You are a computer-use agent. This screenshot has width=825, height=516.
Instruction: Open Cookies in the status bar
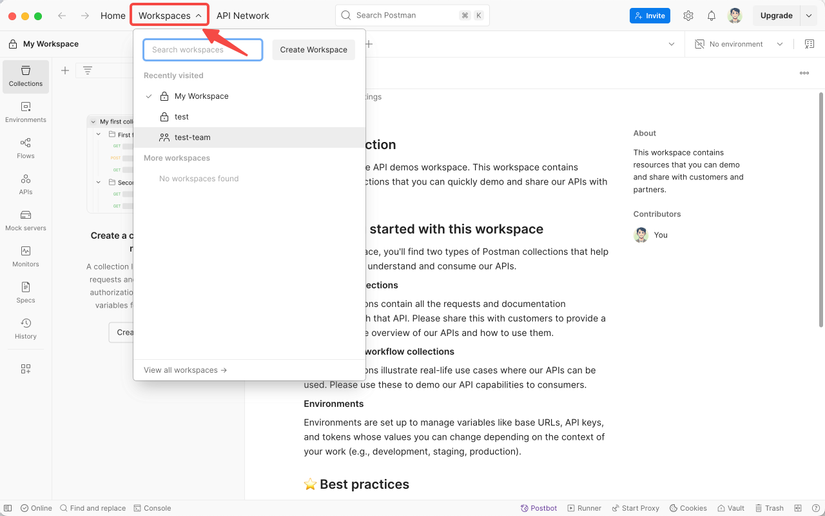[x=688, y=508]
